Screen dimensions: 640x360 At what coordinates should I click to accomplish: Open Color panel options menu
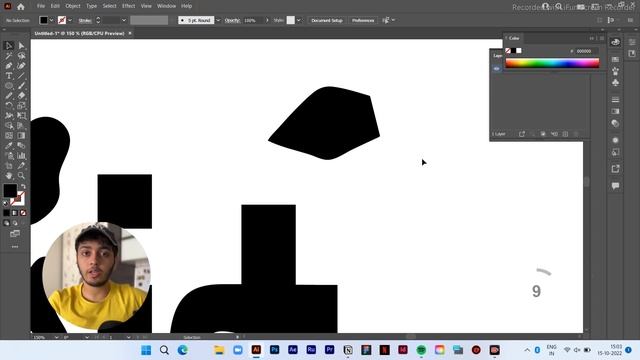tap(602, 38)
